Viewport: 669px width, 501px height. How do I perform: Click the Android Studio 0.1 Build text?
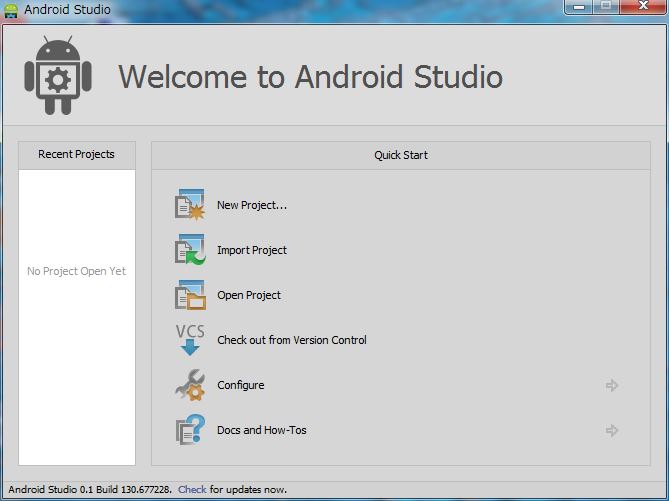[90, 489]
